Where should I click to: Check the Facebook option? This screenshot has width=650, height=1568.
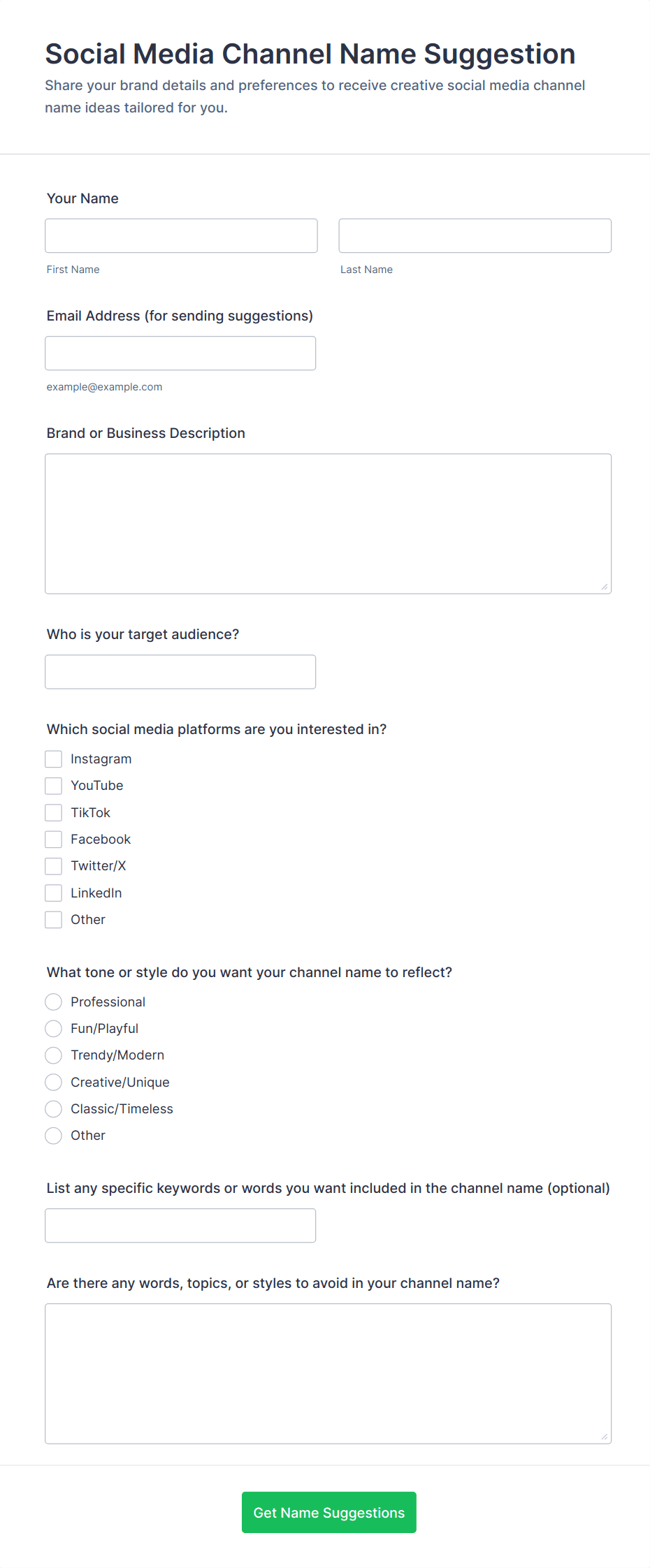click(53, 839)
